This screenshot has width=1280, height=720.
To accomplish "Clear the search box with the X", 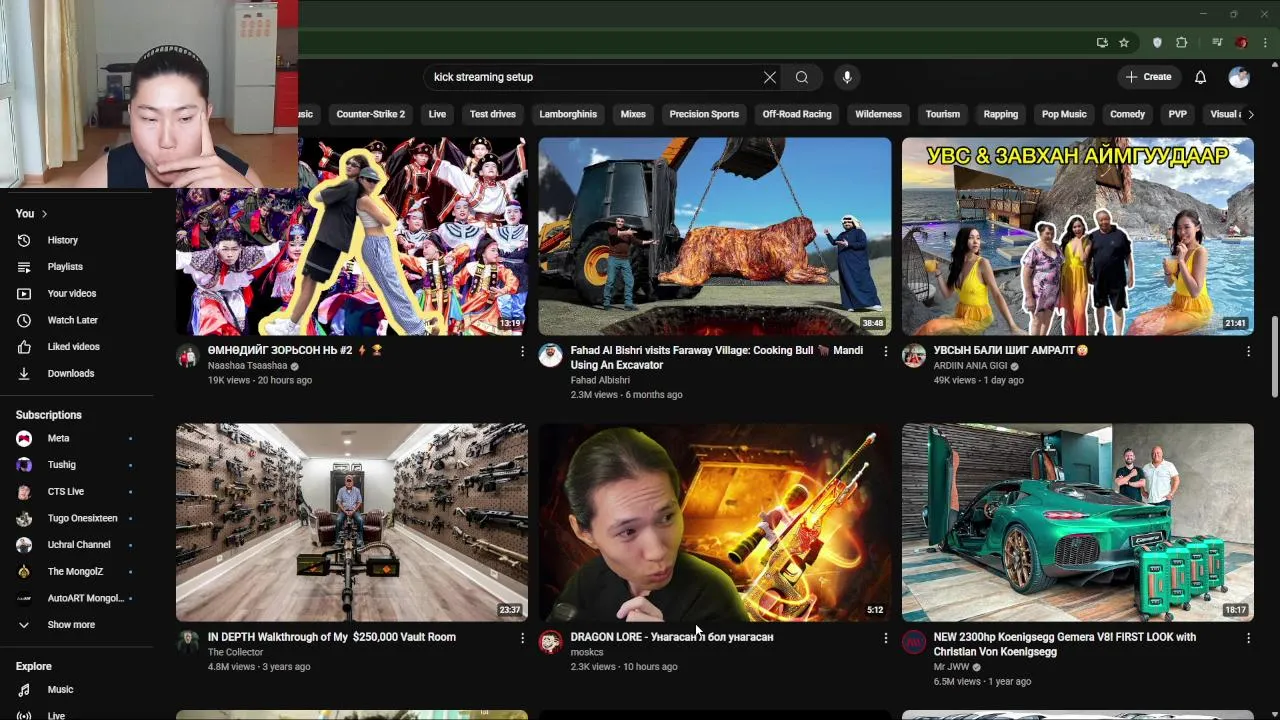I will pos(769,77).
